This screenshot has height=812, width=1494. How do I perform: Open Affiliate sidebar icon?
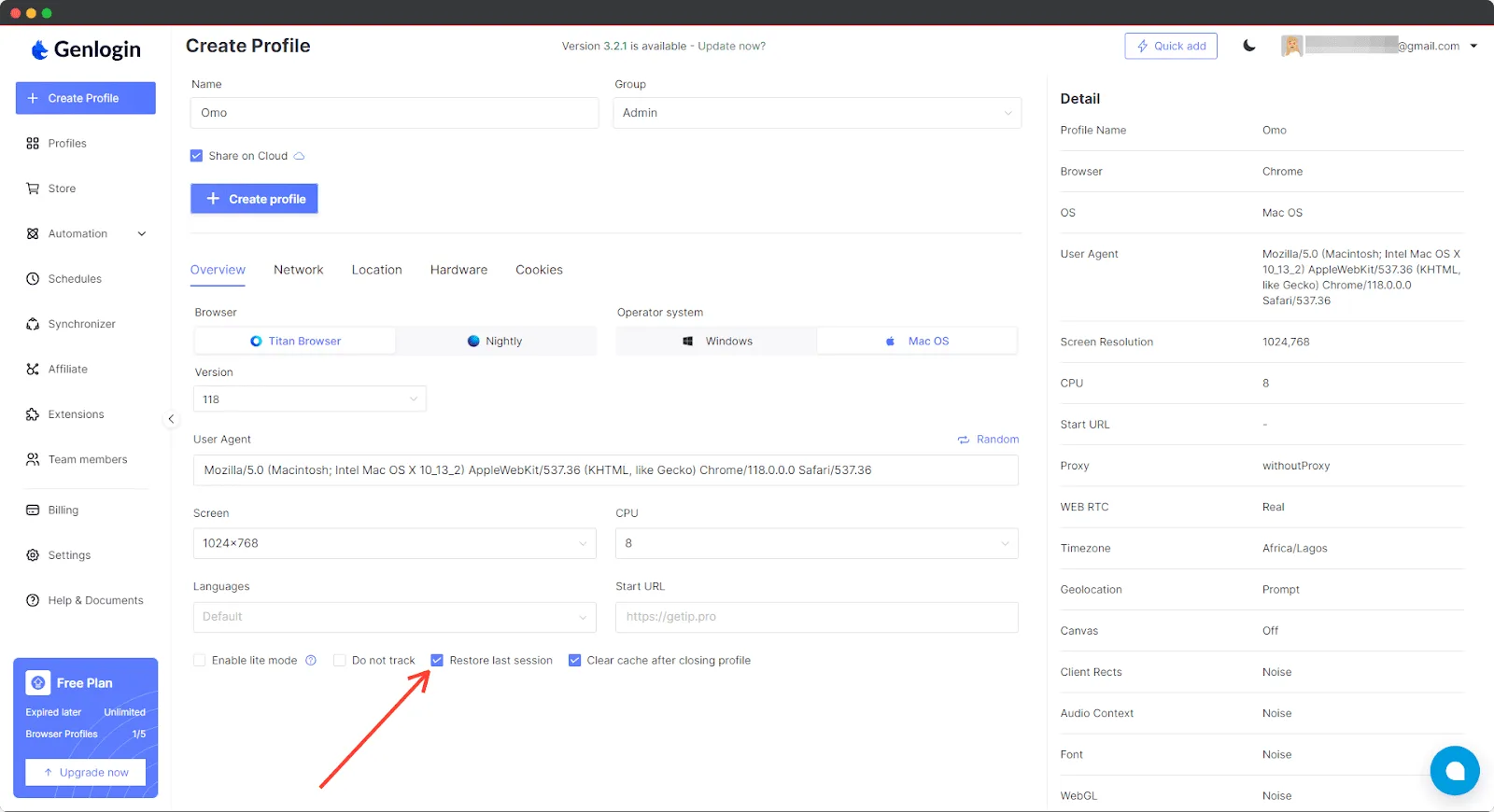click(33, 370)
